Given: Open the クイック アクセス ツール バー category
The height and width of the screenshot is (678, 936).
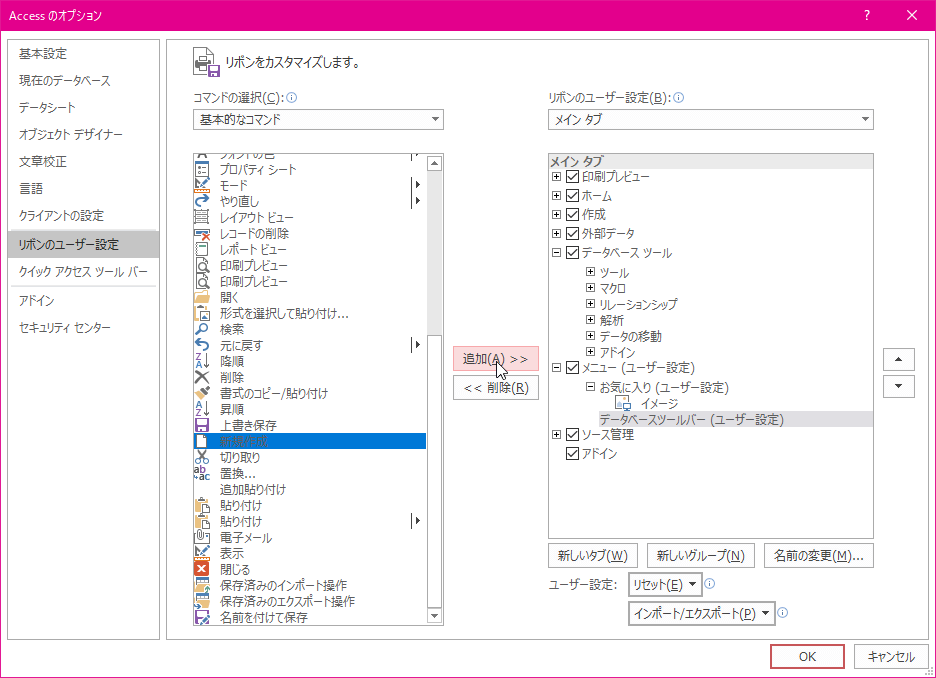Looking at the screenshot, I should click(83, 272).
